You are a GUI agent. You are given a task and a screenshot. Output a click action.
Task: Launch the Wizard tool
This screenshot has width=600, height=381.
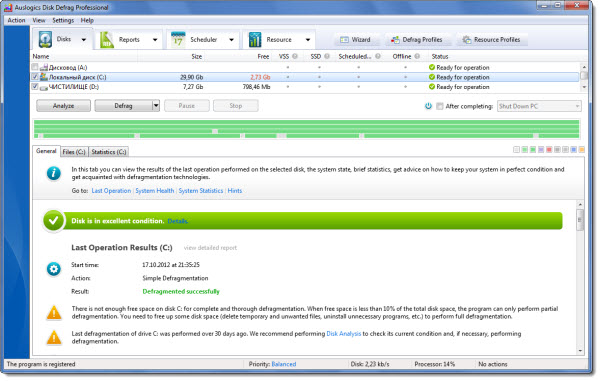tap(355, 39)
